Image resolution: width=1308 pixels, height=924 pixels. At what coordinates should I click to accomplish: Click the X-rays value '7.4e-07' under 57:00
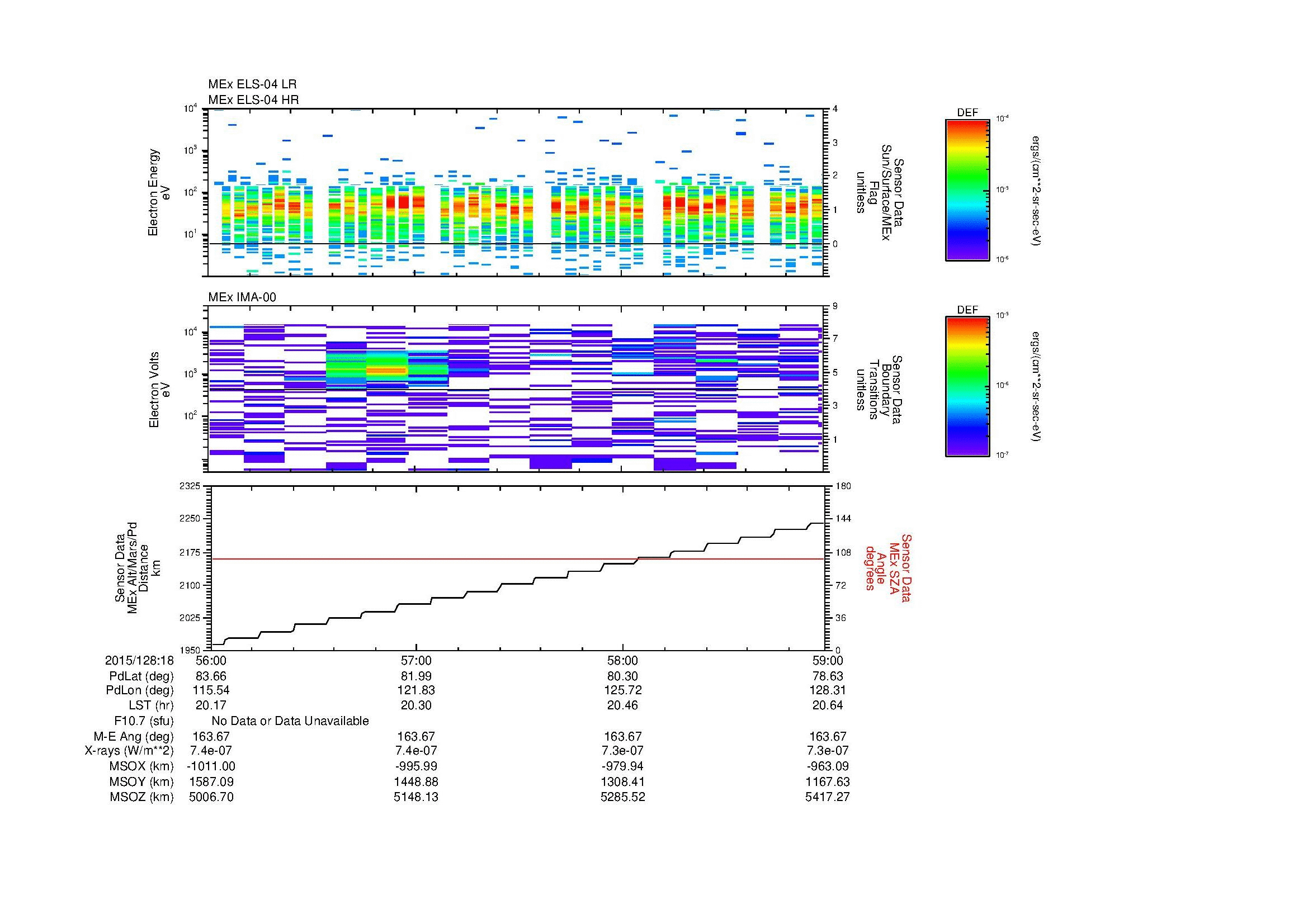417,751
